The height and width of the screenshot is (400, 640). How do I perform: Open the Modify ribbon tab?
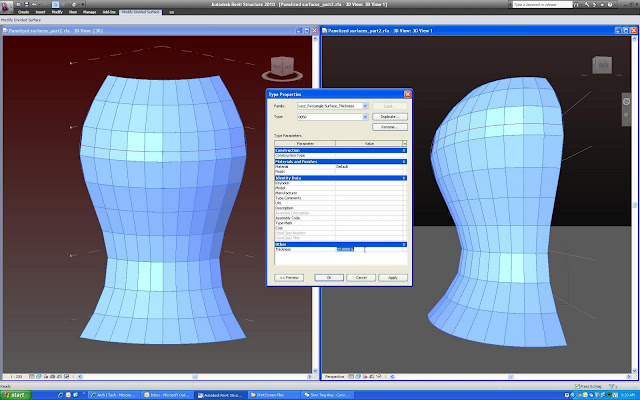[57, 12]
